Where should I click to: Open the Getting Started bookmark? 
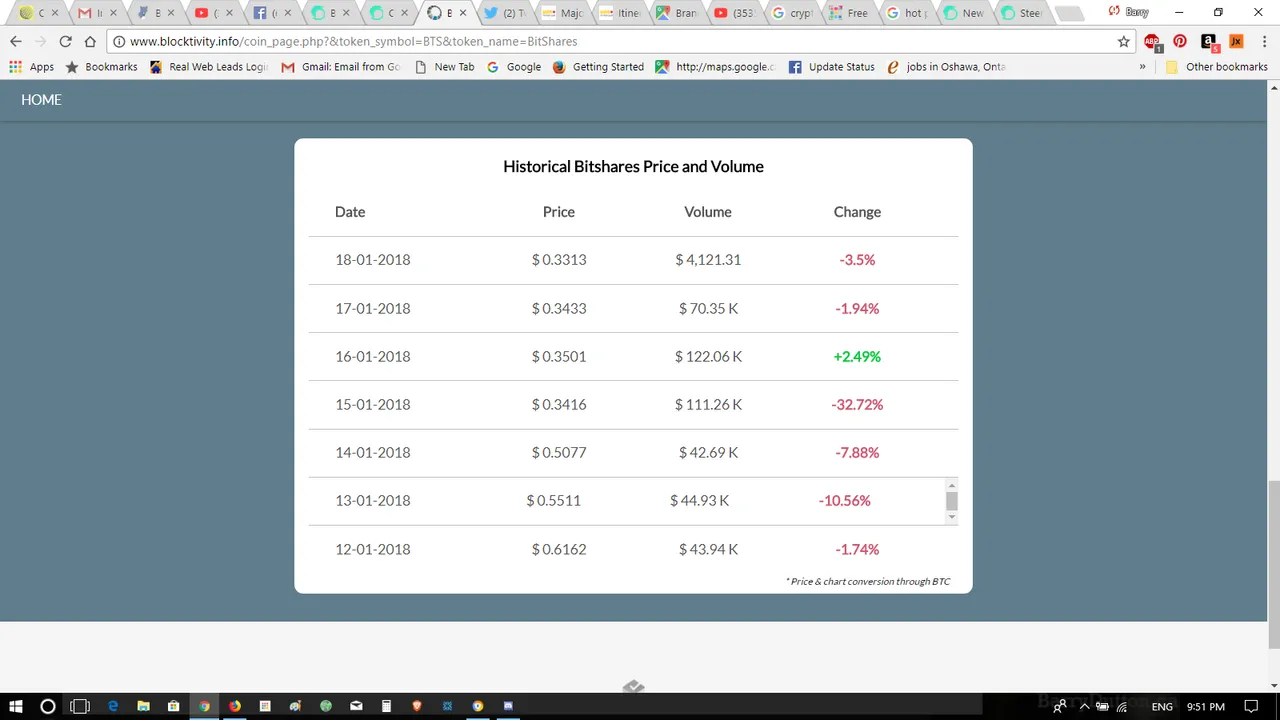coord(598,67)
